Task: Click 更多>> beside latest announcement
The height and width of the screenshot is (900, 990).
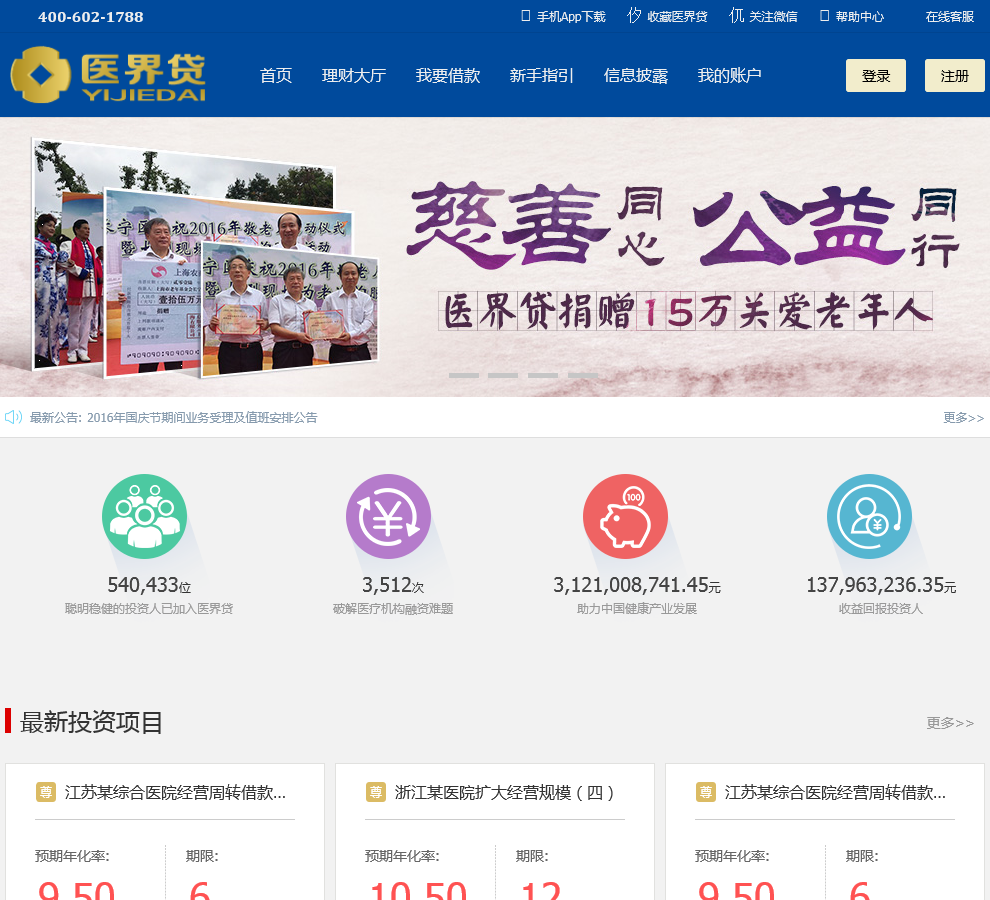Action: coord(963,417)
